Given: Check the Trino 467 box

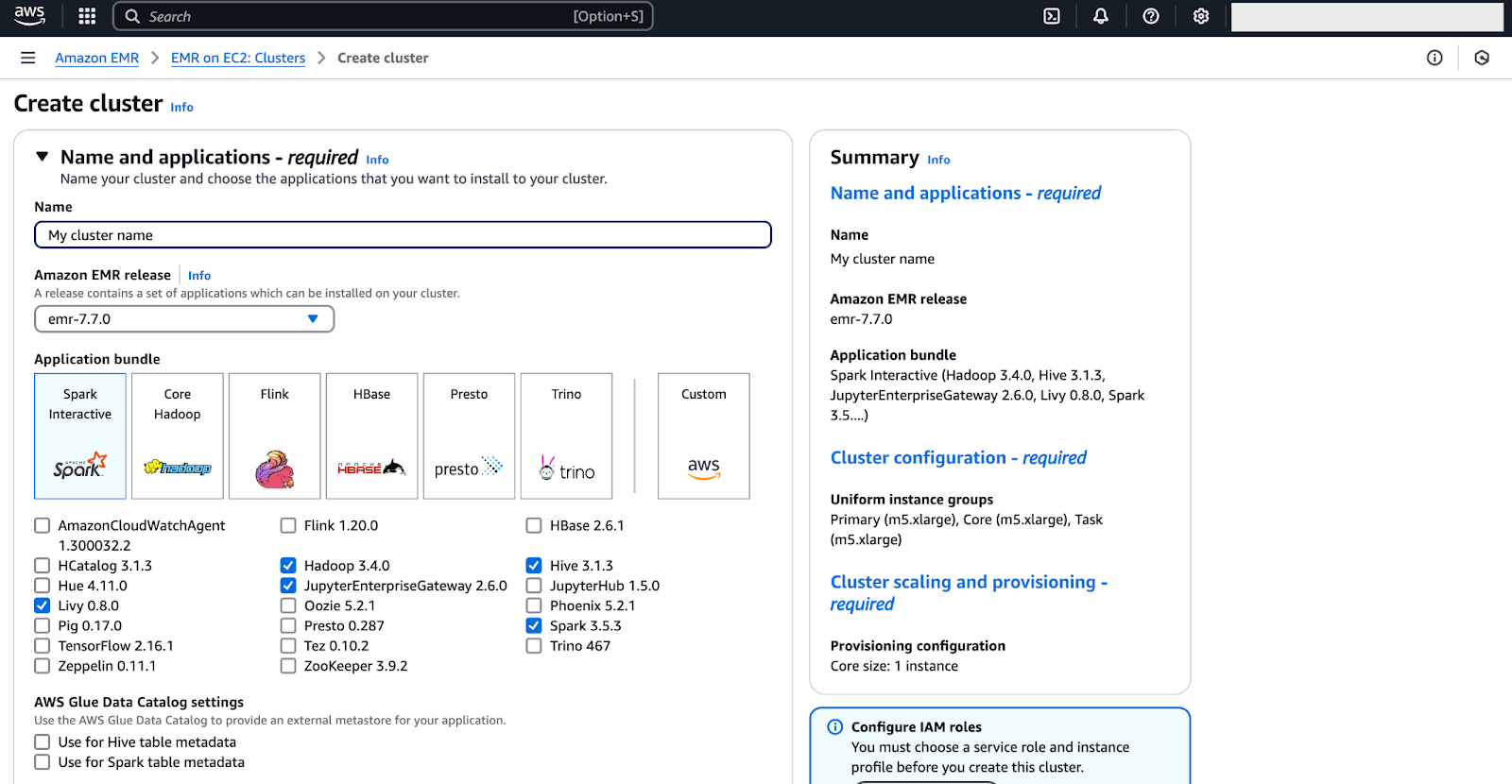Looking at the screenshot, I should 534,646.
